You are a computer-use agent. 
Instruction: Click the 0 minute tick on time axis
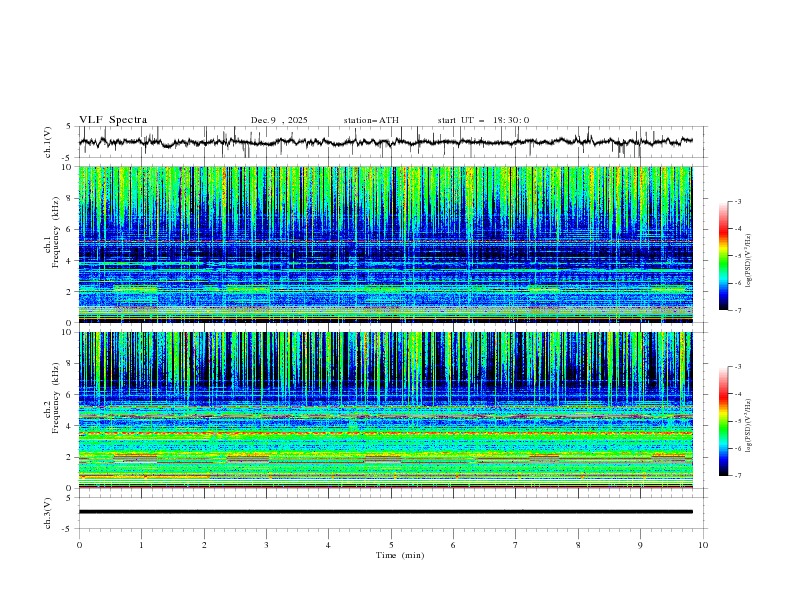pos(79,544)
